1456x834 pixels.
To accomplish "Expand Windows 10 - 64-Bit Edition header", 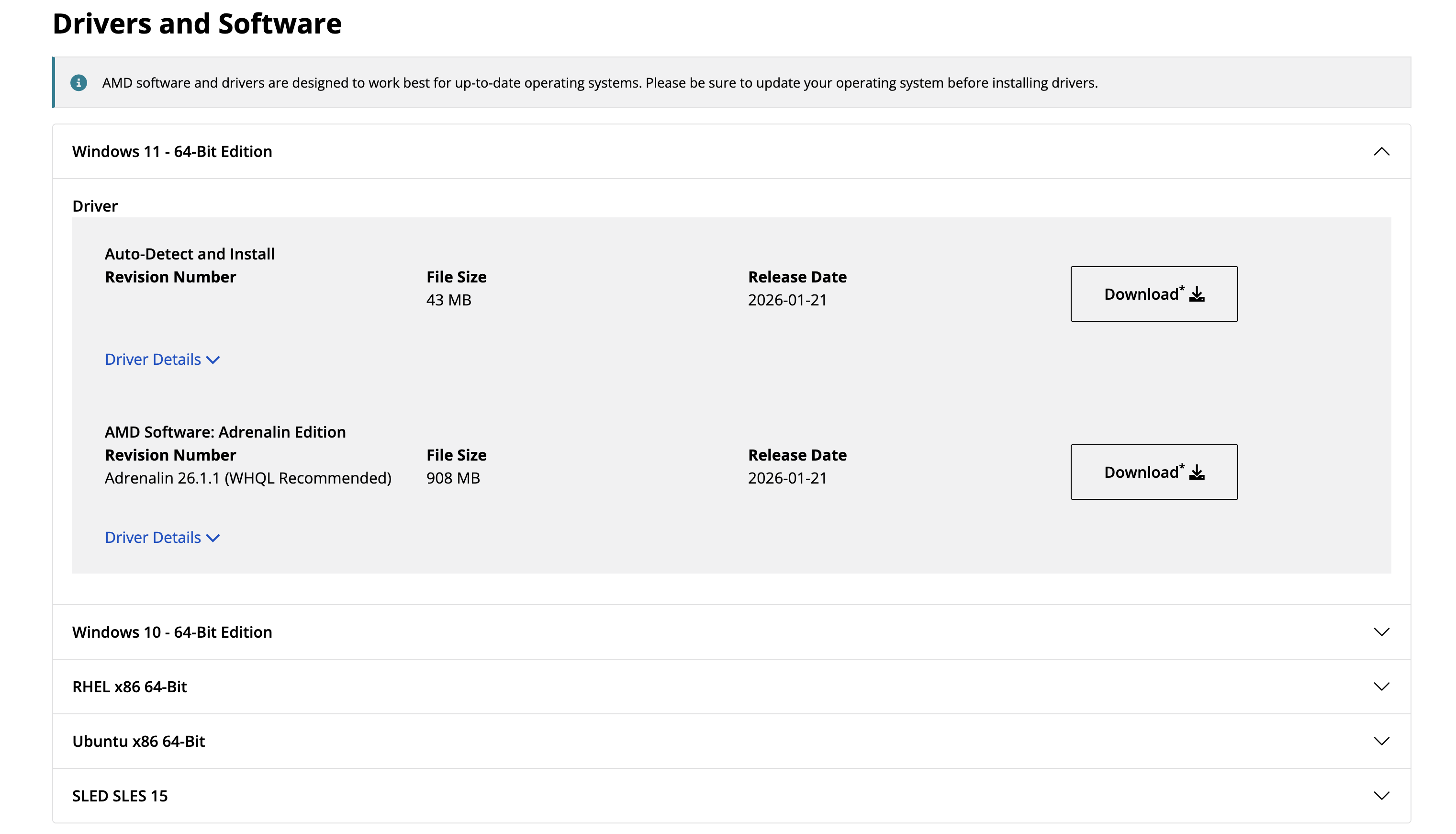I will click(x=172, y=632).
